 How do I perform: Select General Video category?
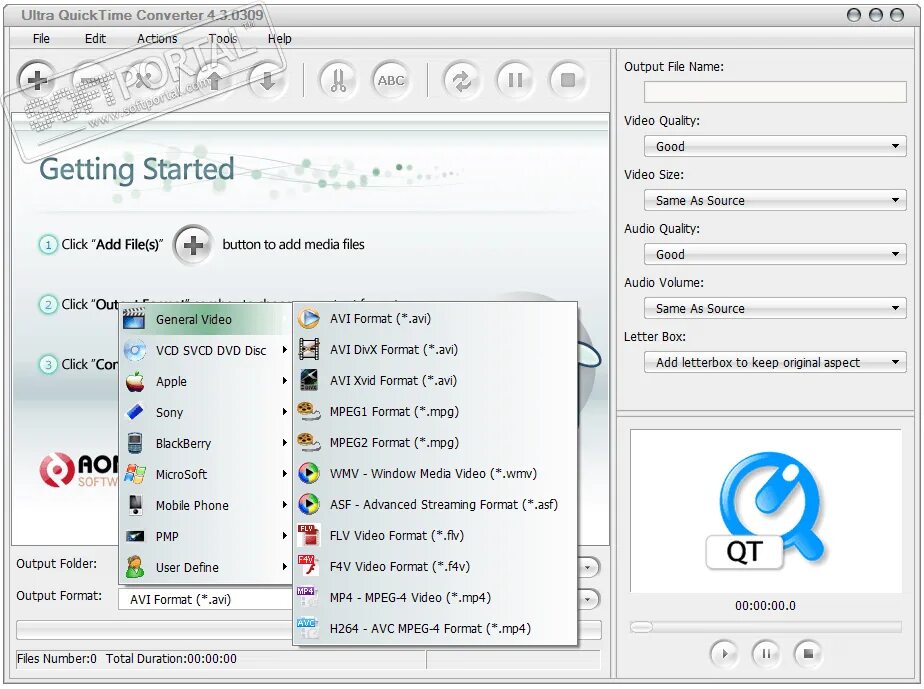click(x=206, y=319)
